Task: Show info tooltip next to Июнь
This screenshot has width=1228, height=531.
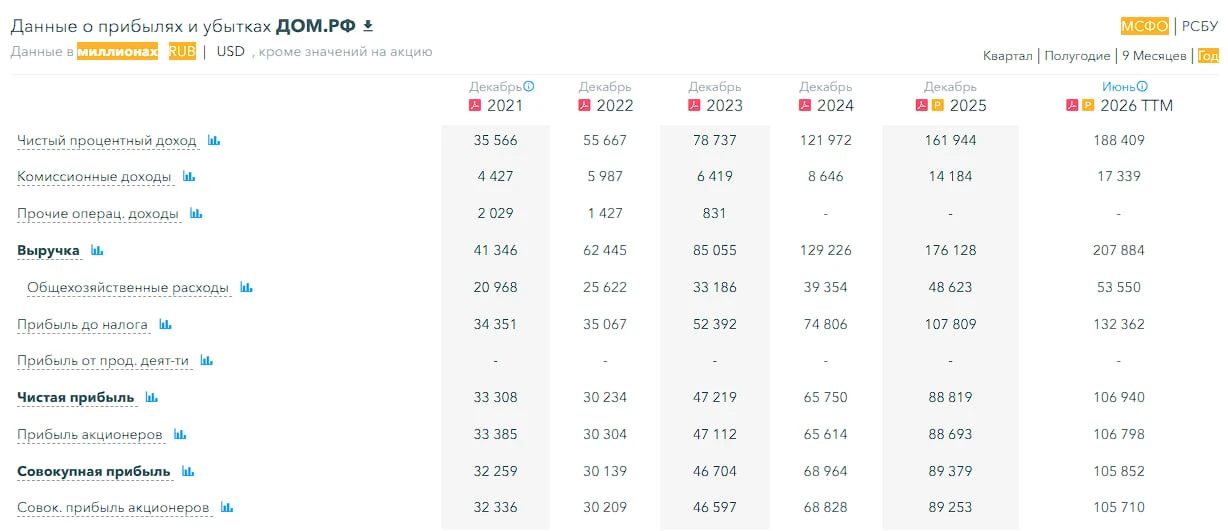Action: click(x=1142, y=86)
